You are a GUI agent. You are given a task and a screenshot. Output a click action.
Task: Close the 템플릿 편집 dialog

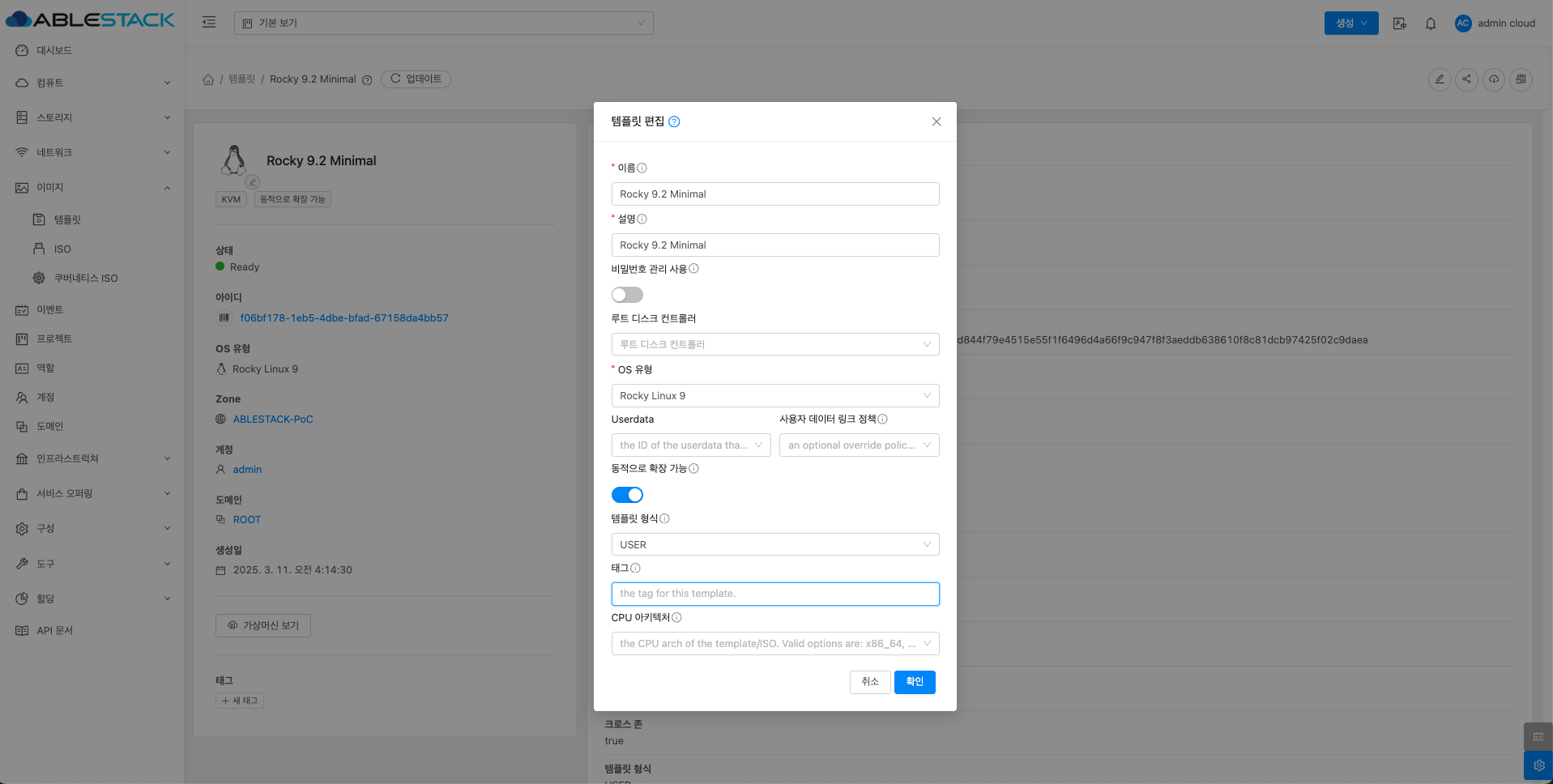(936, 121)
